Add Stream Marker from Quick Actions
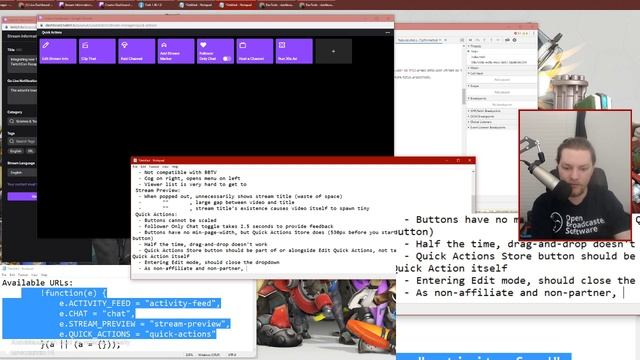The width and height of the screenshot is (640, 360). tap(176, 51)
